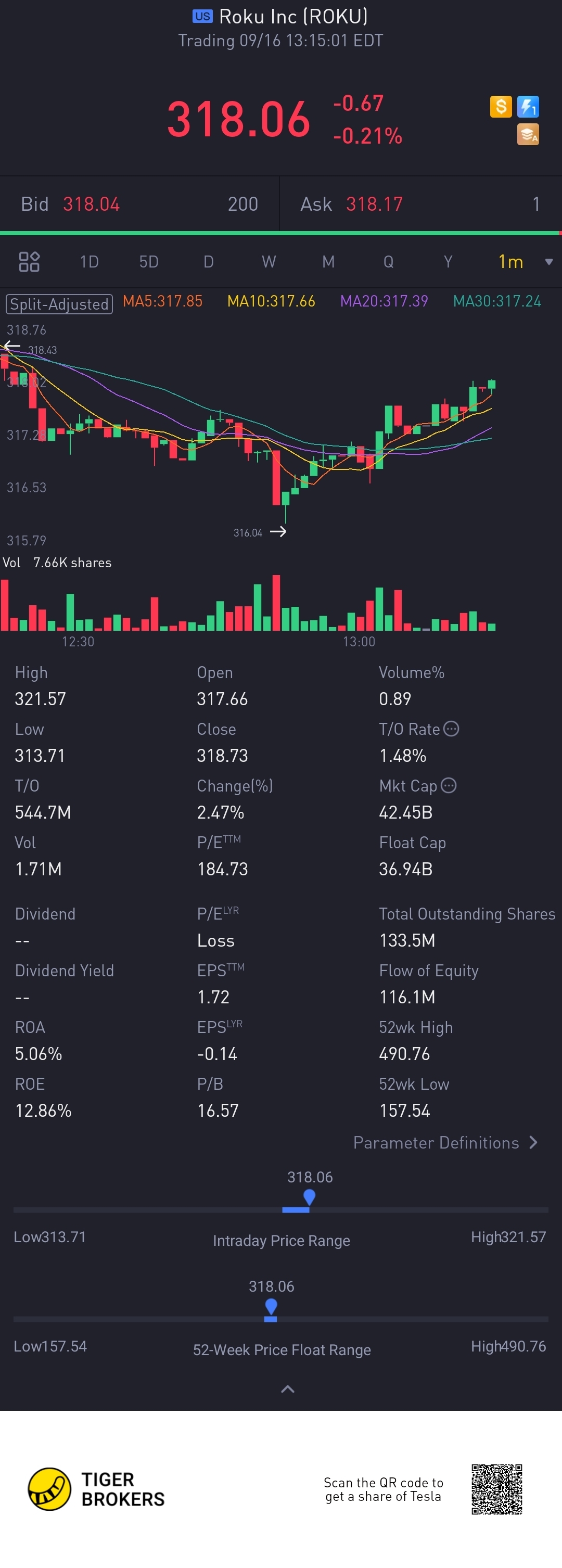The height and width of the screenshot is (1568, 562).
Task: Select the M monthly chart tab
Action: point(328,262)
